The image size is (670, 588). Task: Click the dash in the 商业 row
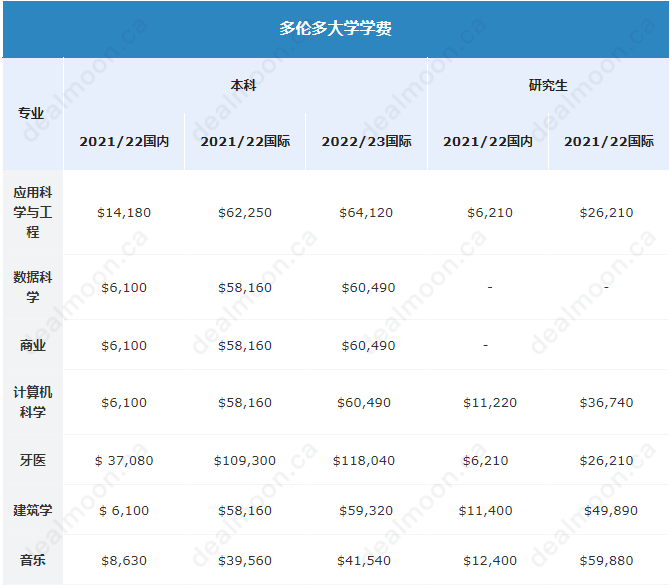pos(485,345)
